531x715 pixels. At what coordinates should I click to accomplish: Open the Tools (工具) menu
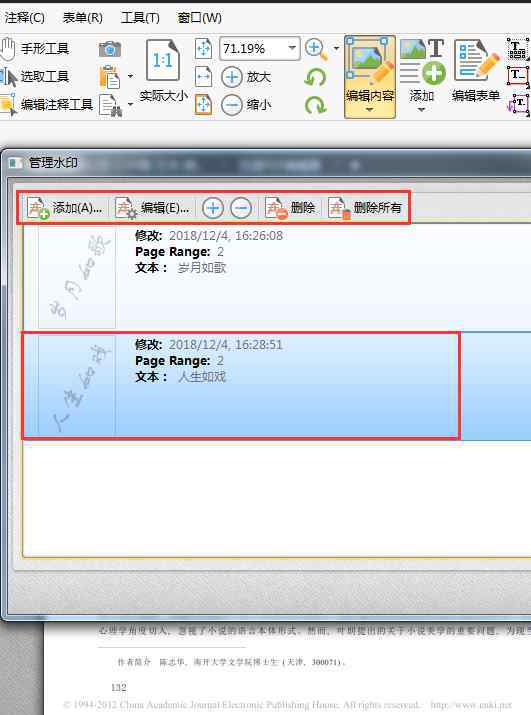[x=140, y=18]
